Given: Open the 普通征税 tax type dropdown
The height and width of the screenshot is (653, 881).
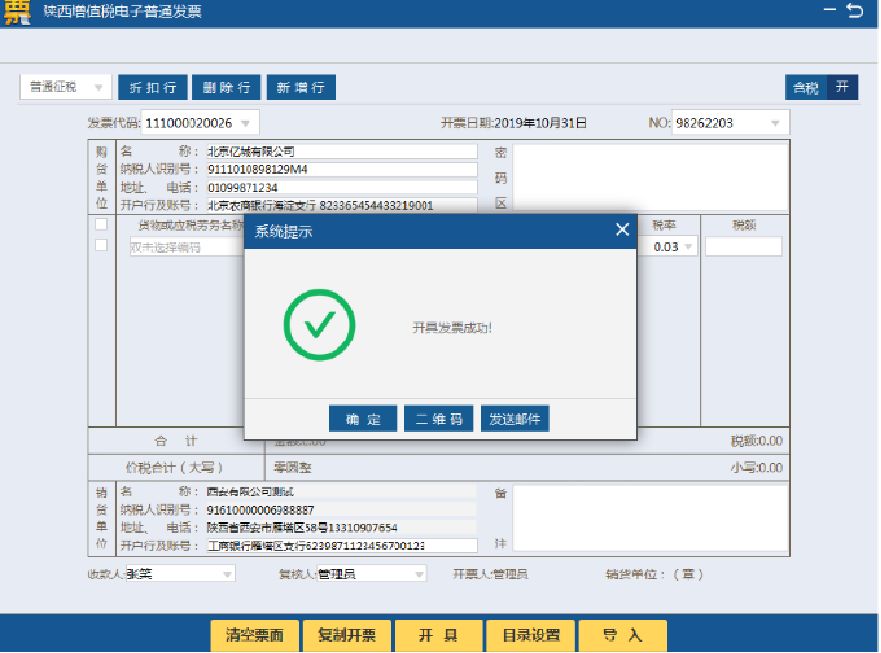Looking at the screenshot, I should (x=66, y=87).
